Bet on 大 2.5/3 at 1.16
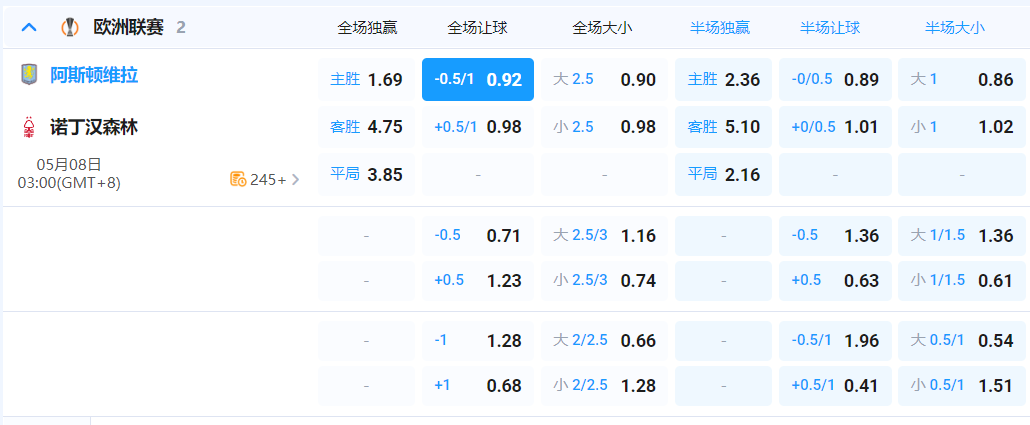1030x425 pixels. [604, 235]
